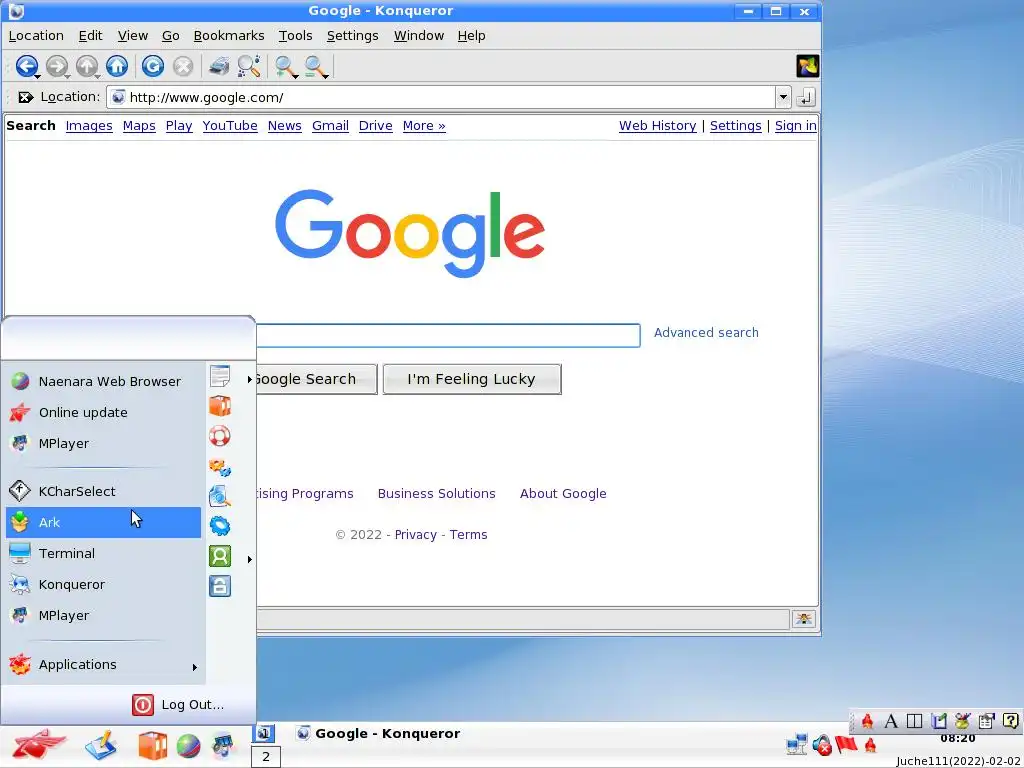The height and width of the screenshot is (768, 1024).
Task: Click the network computers tray icon
Action: click(x=796, y=744)
